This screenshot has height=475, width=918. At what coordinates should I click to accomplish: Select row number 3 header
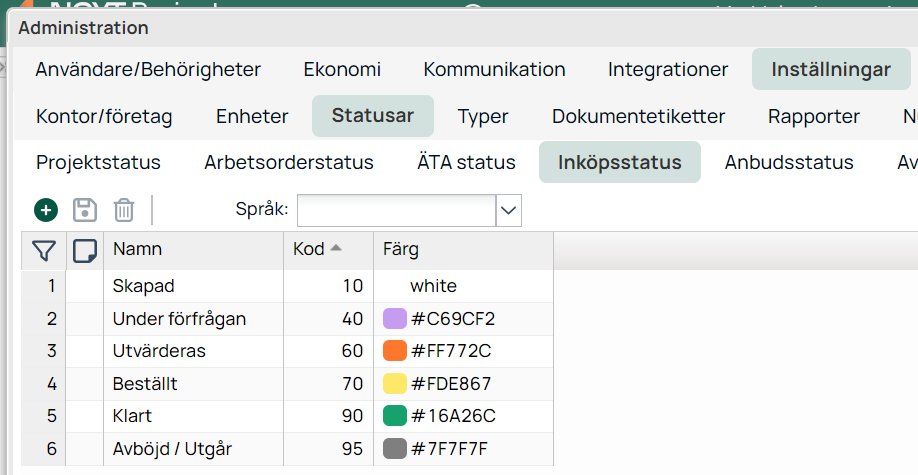[43, 351]
